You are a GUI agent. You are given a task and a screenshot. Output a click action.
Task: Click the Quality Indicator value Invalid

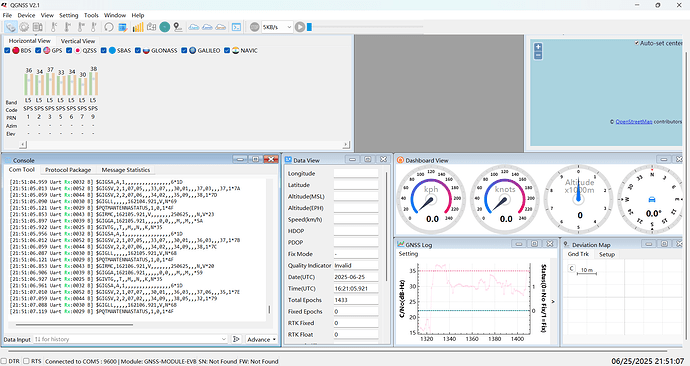(x=356, y=266)
